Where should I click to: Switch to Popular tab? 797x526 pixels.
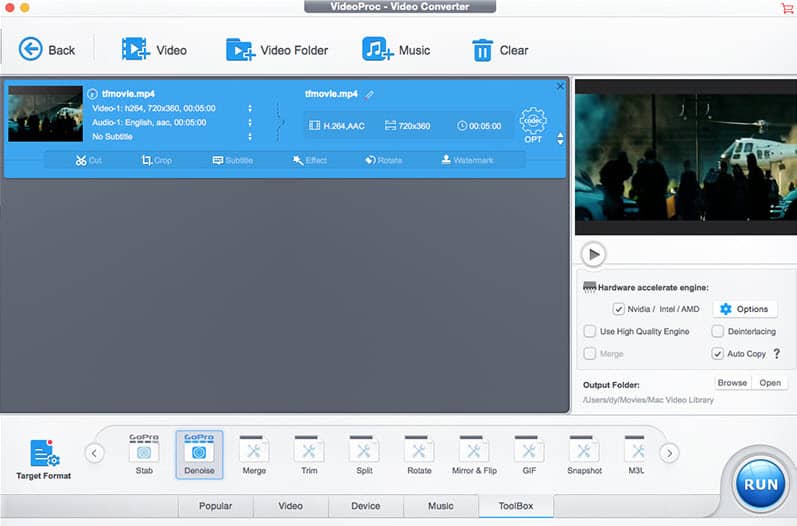tap(216, 506)
